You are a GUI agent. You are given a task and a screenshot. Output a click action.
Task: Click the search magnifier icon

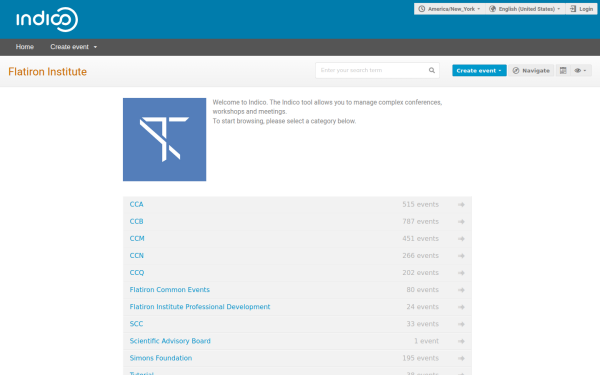(432, 70)
